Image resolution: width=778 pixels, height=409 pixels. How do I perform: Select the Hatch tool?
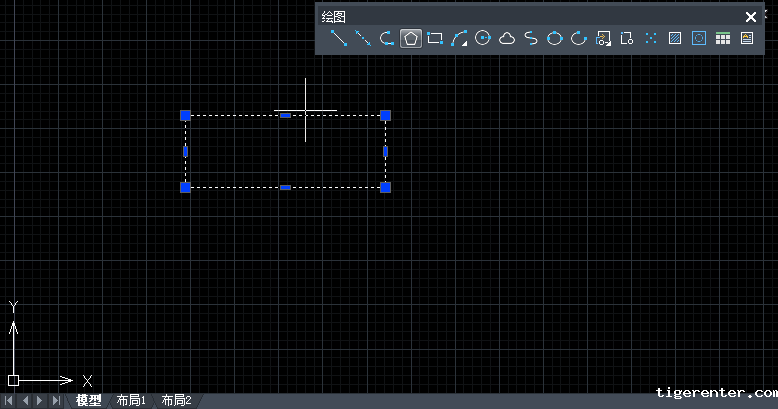pos(675,39)
